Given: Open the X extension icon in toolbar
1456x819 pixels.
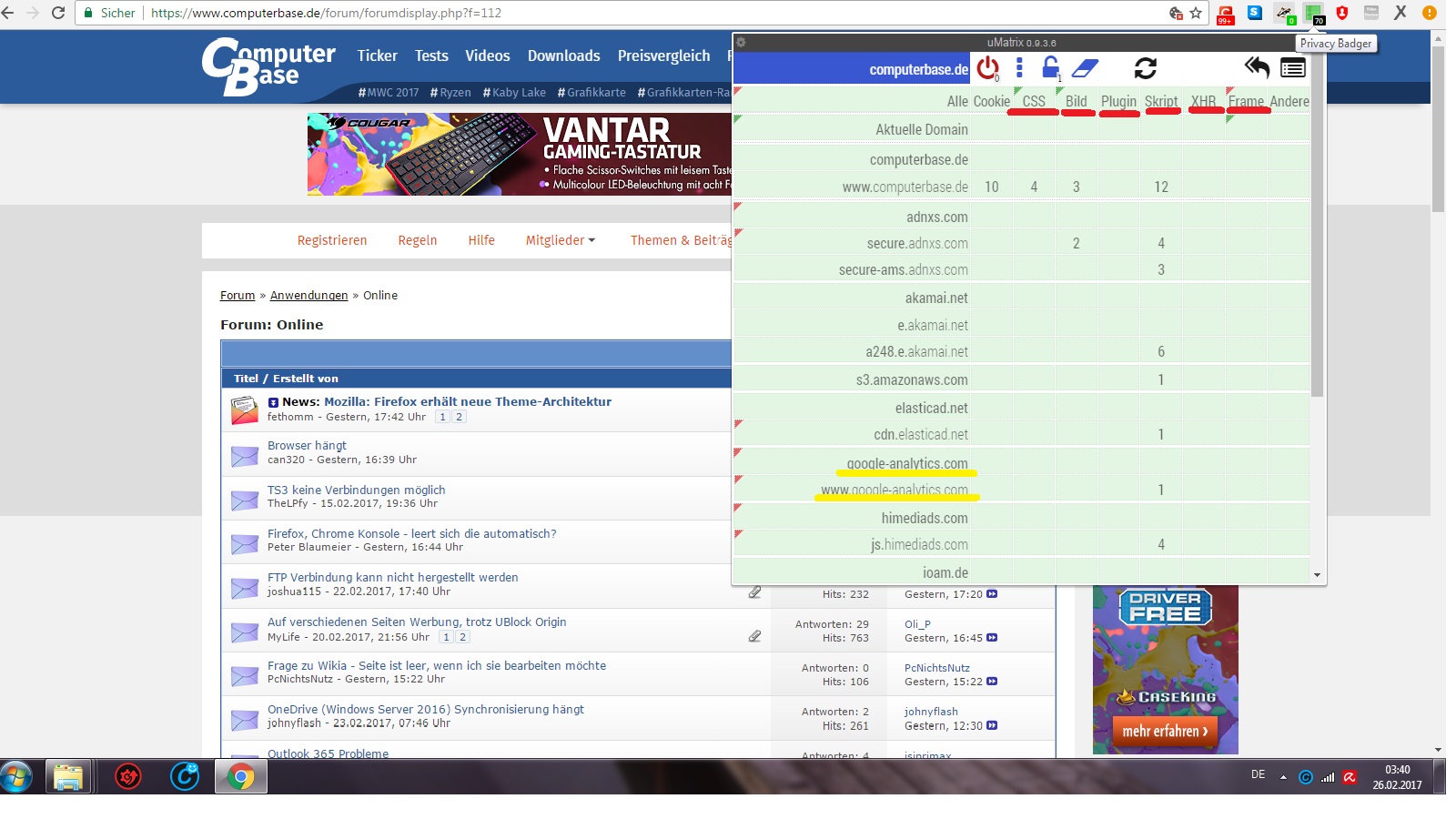Looking at the screenshot, I should point(1400,13).
